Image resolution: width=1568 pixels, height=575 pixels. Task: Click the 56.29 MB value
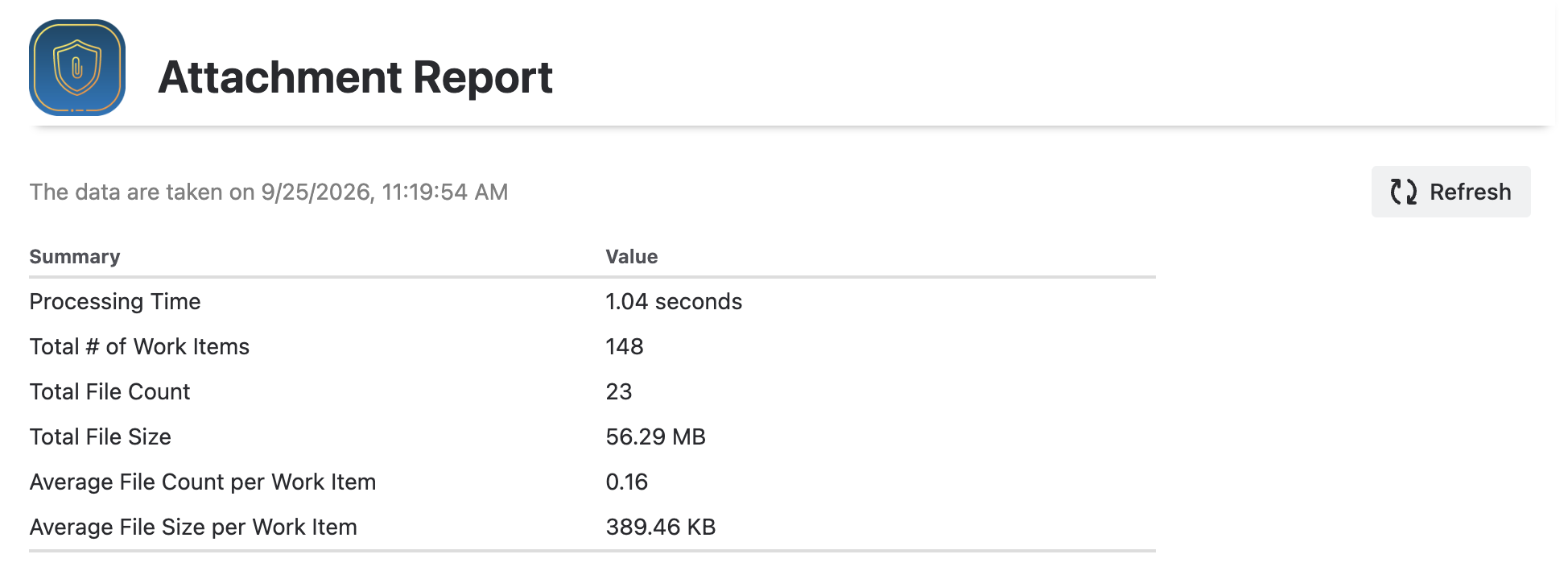pyautogui.click(x=655, y=436)
